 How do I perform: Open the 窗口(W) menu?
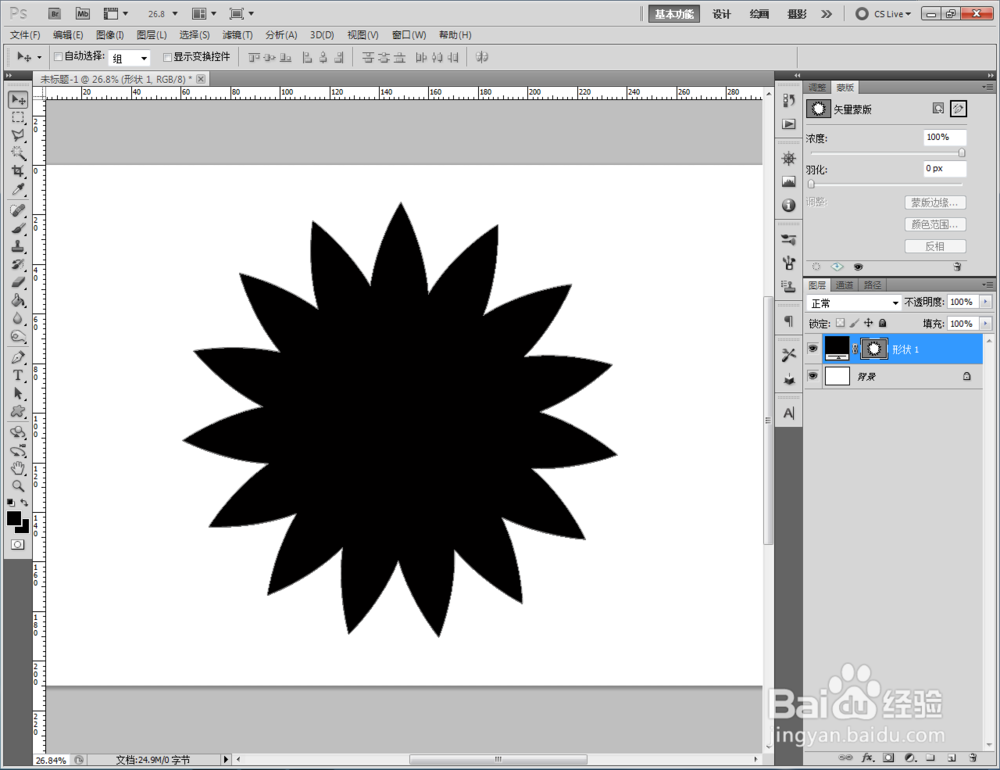(409, 34)
